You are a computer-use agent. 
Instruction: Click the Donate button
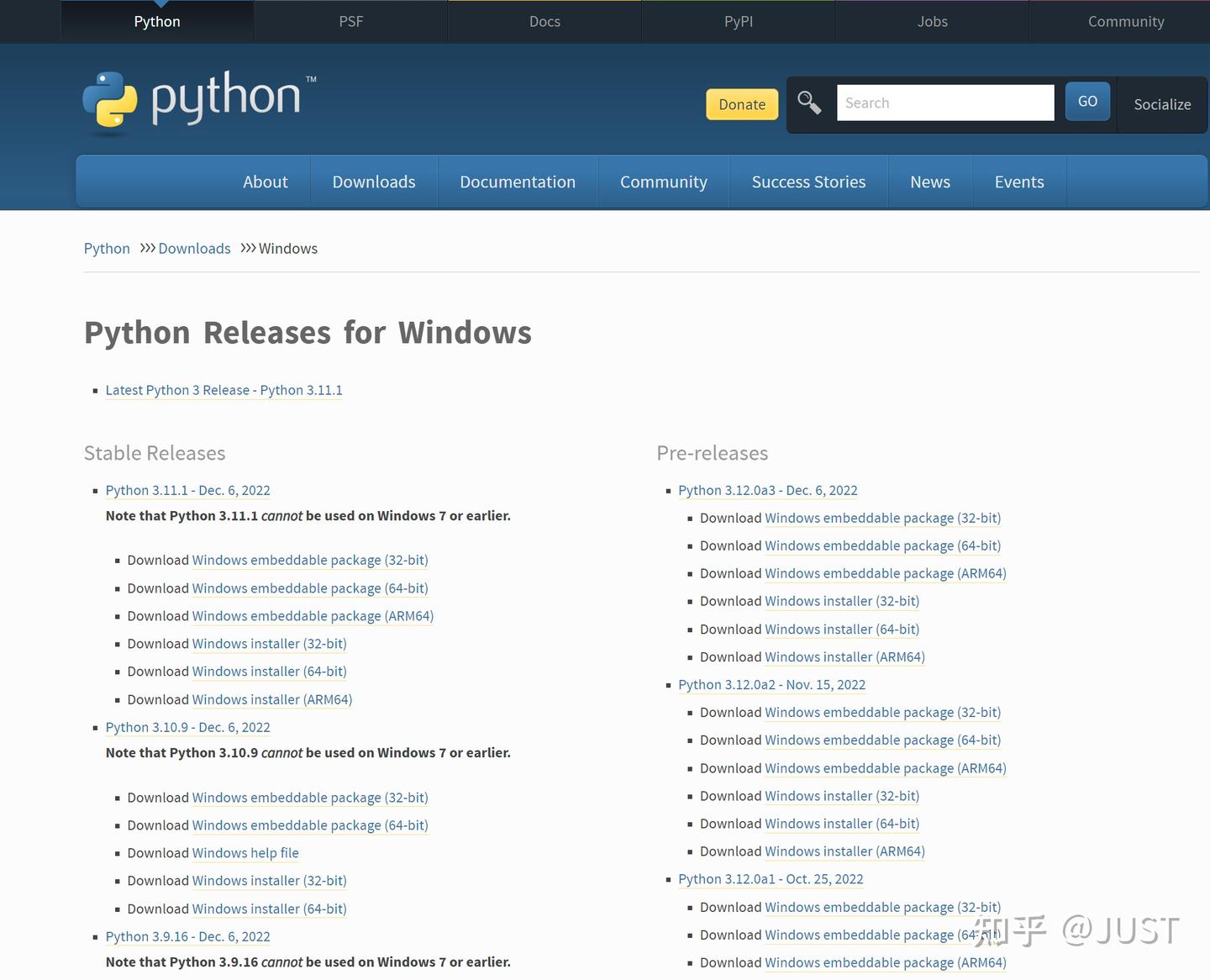741,104
